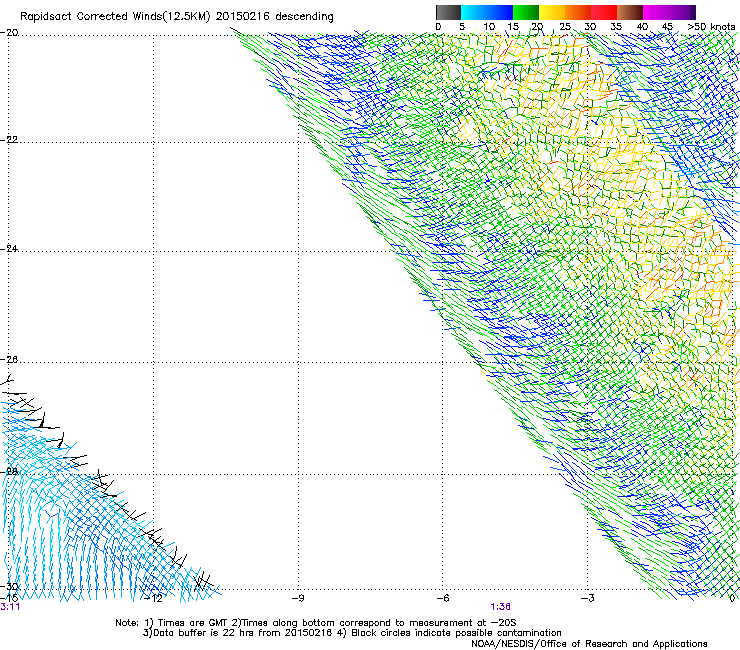
Task: Click the '-22' latitude axis label
Action: (9, 140)
